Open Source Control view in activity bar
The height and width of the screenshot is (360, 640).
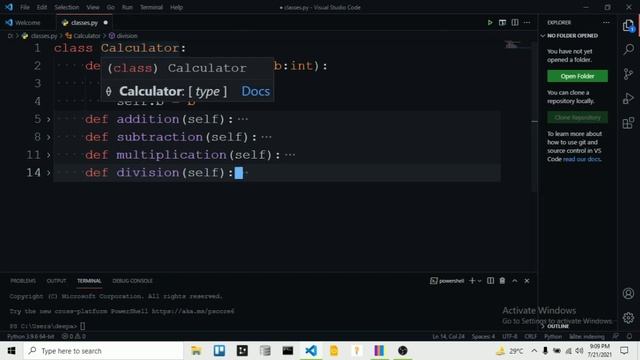(629, 74)
